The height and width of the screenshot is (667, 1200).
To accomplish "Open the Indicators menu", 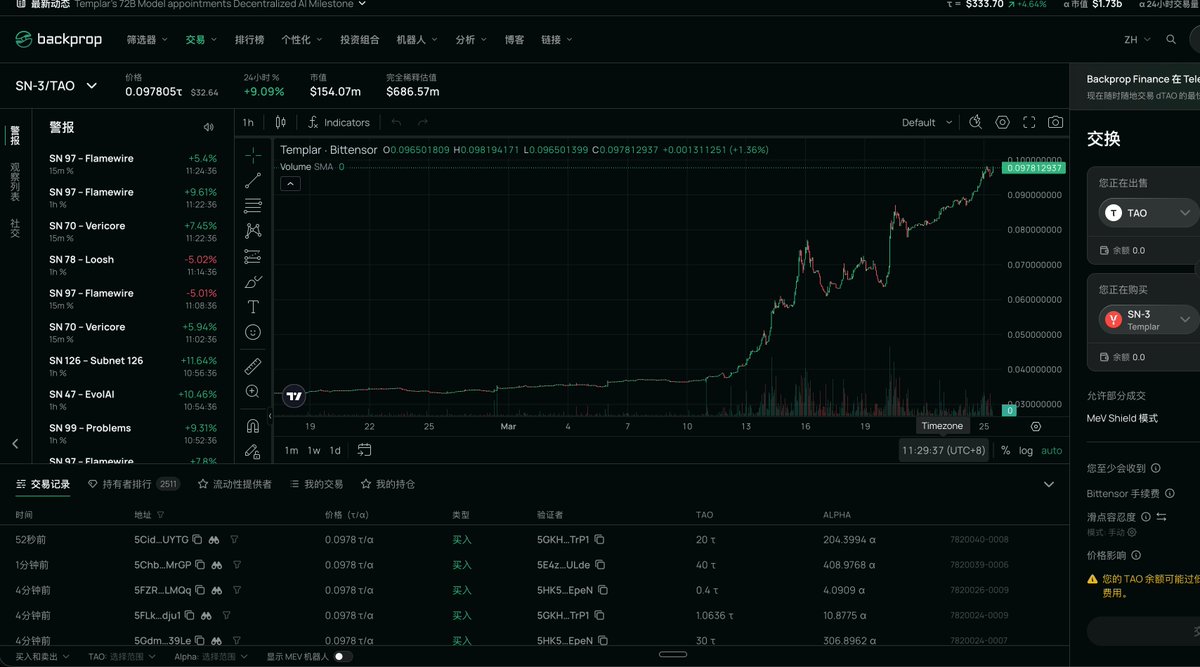I will (339, 122).
